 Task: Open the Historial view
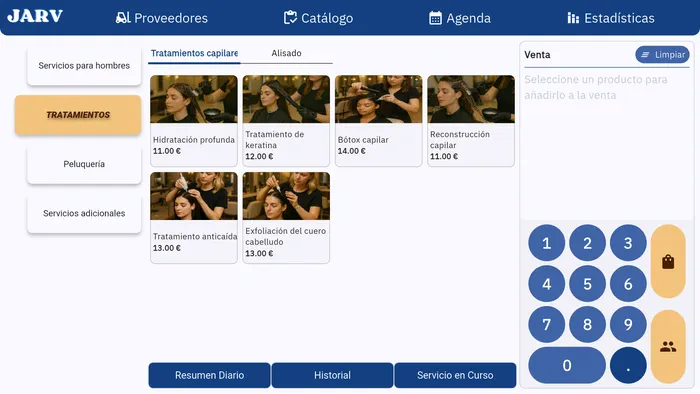pos(332,375)
